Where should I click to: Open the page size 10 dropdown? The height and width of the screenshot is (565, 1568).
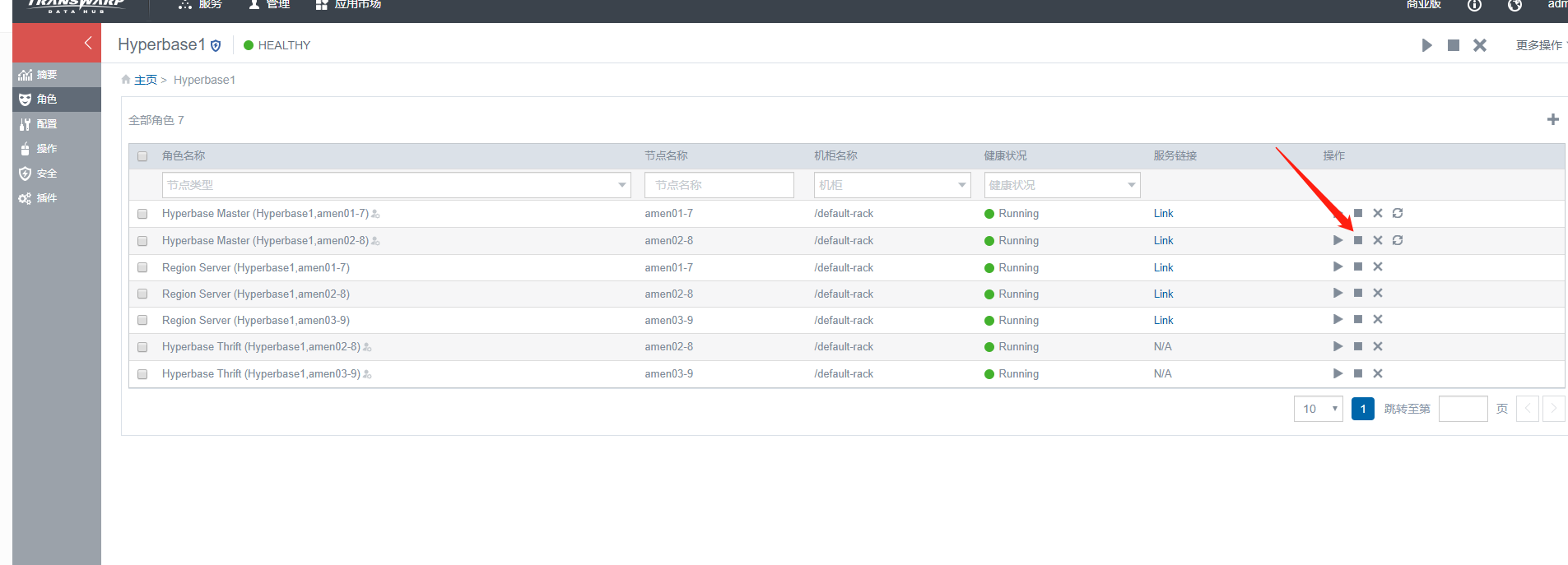[1318, 409]
